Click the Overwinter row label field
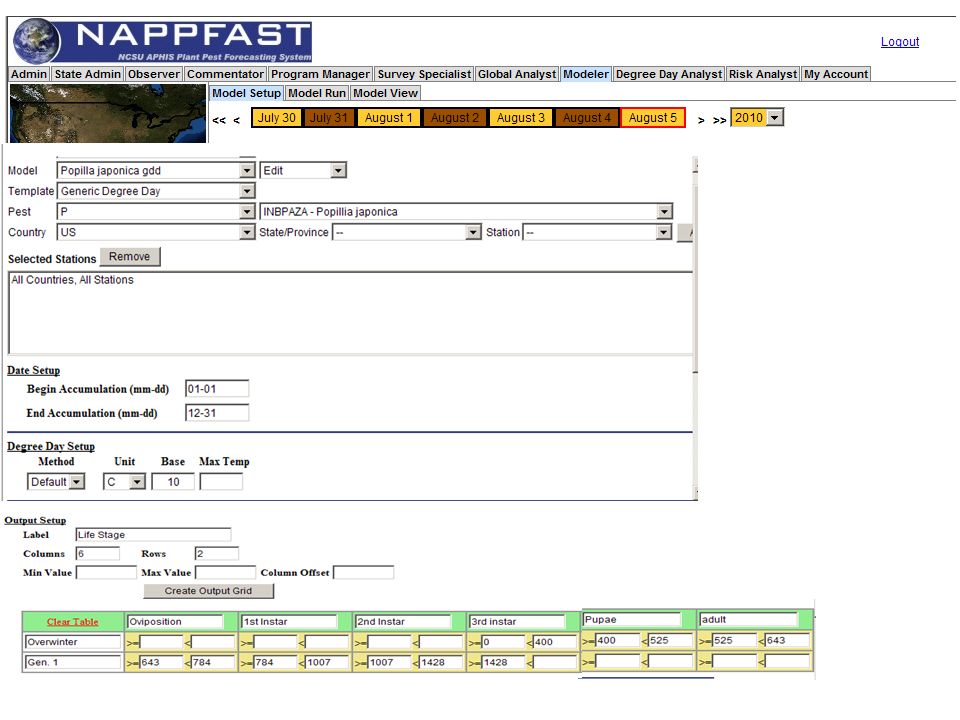The image size is (960, 720). (73, 642)
